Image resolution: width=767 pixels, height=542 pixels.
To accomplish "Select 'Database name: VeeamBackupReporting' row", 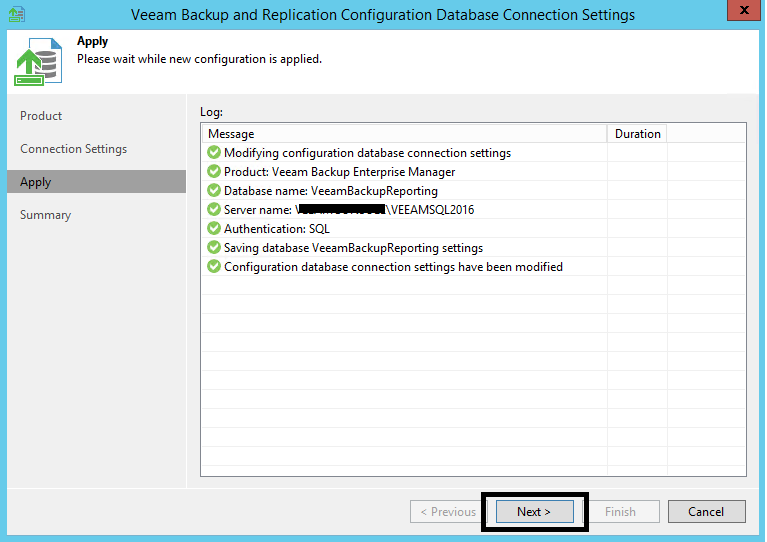I will (473, 191).
